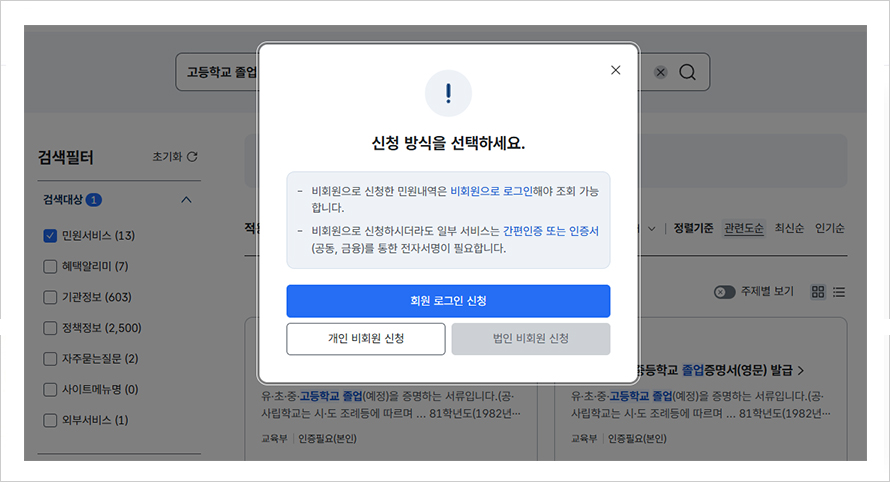Toggle 주제별 보기 switch

(724, 292)
